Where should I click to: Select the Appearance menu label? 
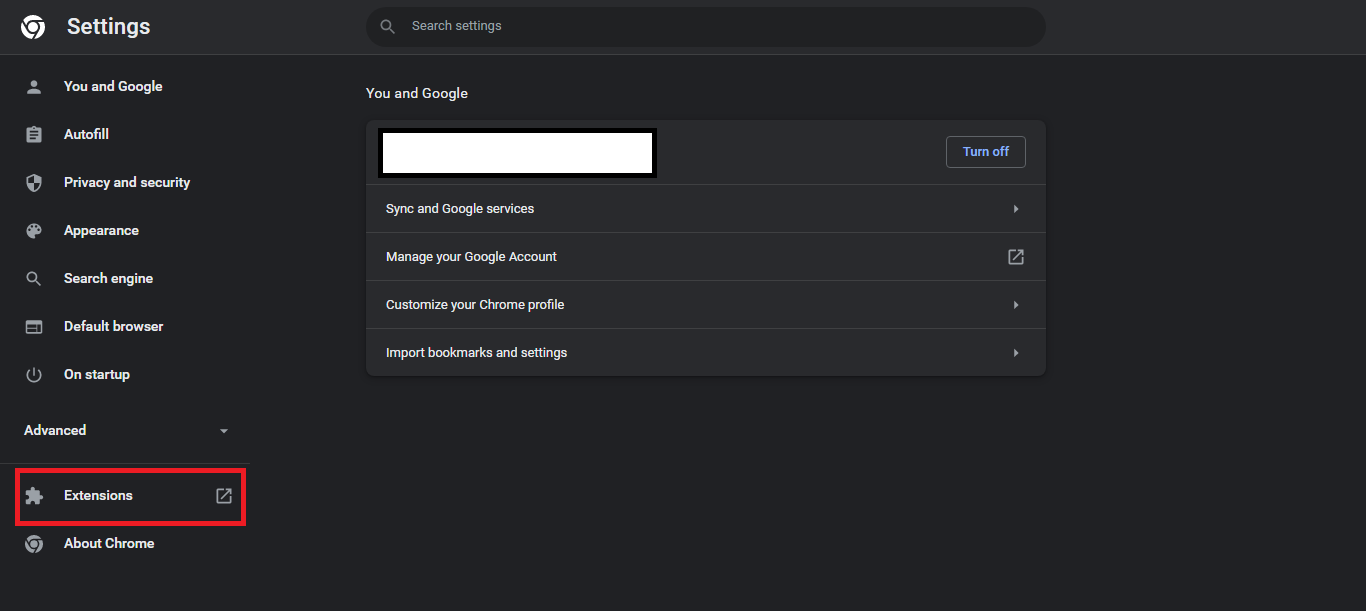[x=101, y=231]
